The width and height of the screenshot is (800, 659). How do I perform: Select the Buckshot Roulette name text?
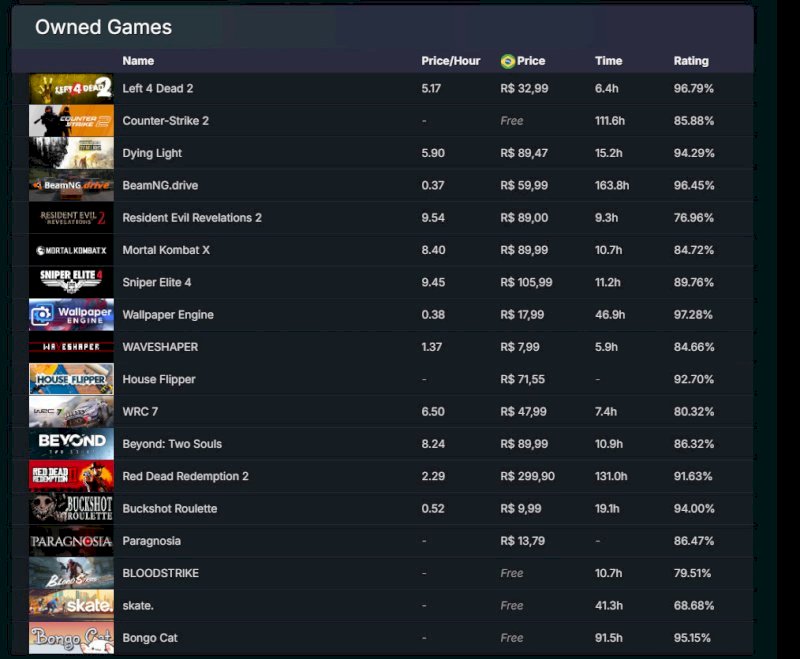pos(169,509)
